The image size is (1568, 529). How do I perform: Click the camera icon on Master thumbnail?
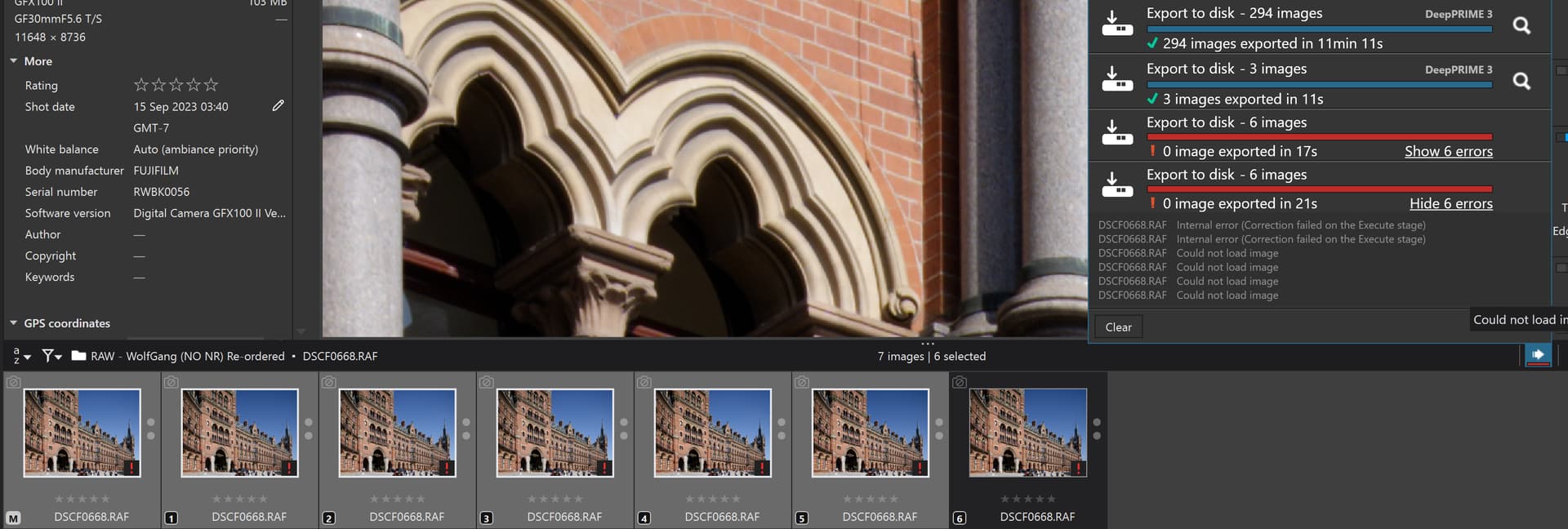pyautogui.click(x=13, y=382)
